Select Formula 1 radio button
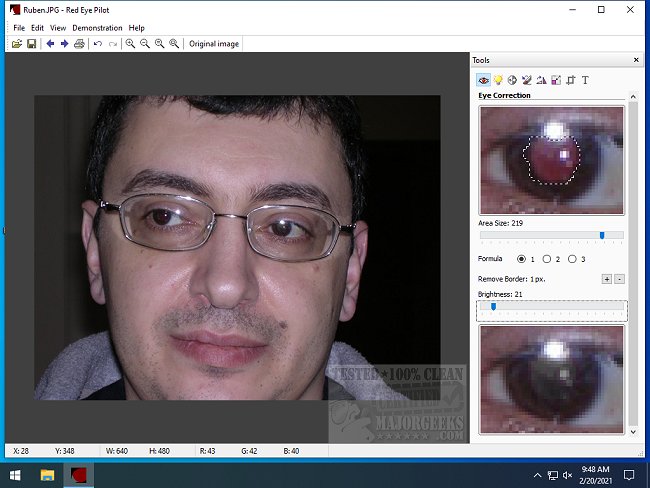This screenshot has height=488, width=650. (521, 259)
